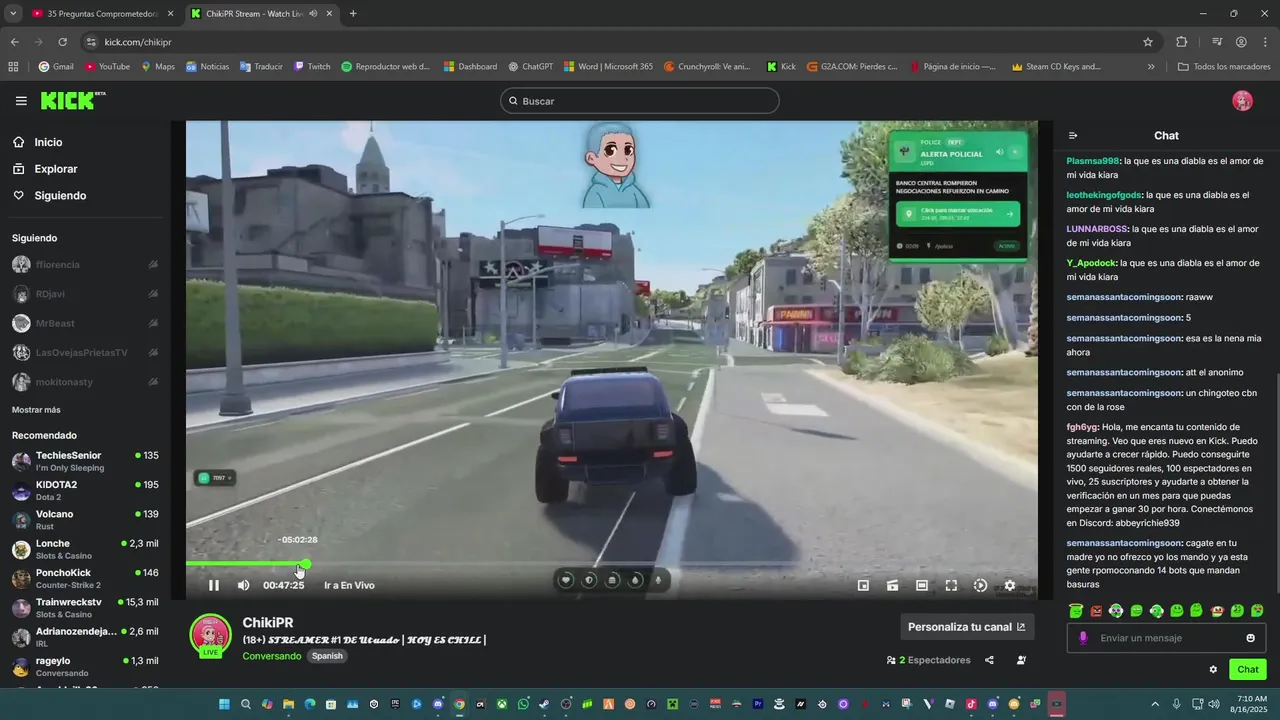1280x720 pixels.
Task: Open mini player picture-in-picture icon
Action: click(x=864, y=586)
